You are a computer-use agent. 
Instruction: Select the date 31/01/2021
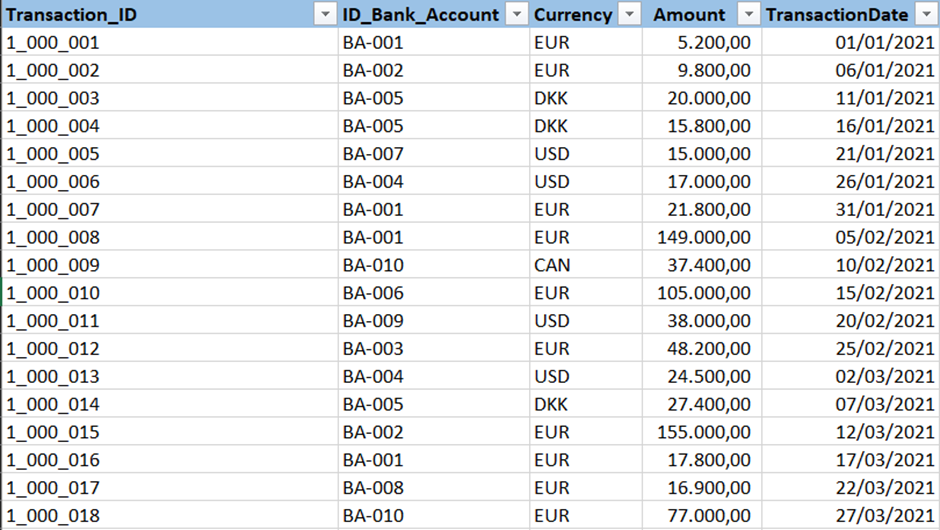[885, 209]
